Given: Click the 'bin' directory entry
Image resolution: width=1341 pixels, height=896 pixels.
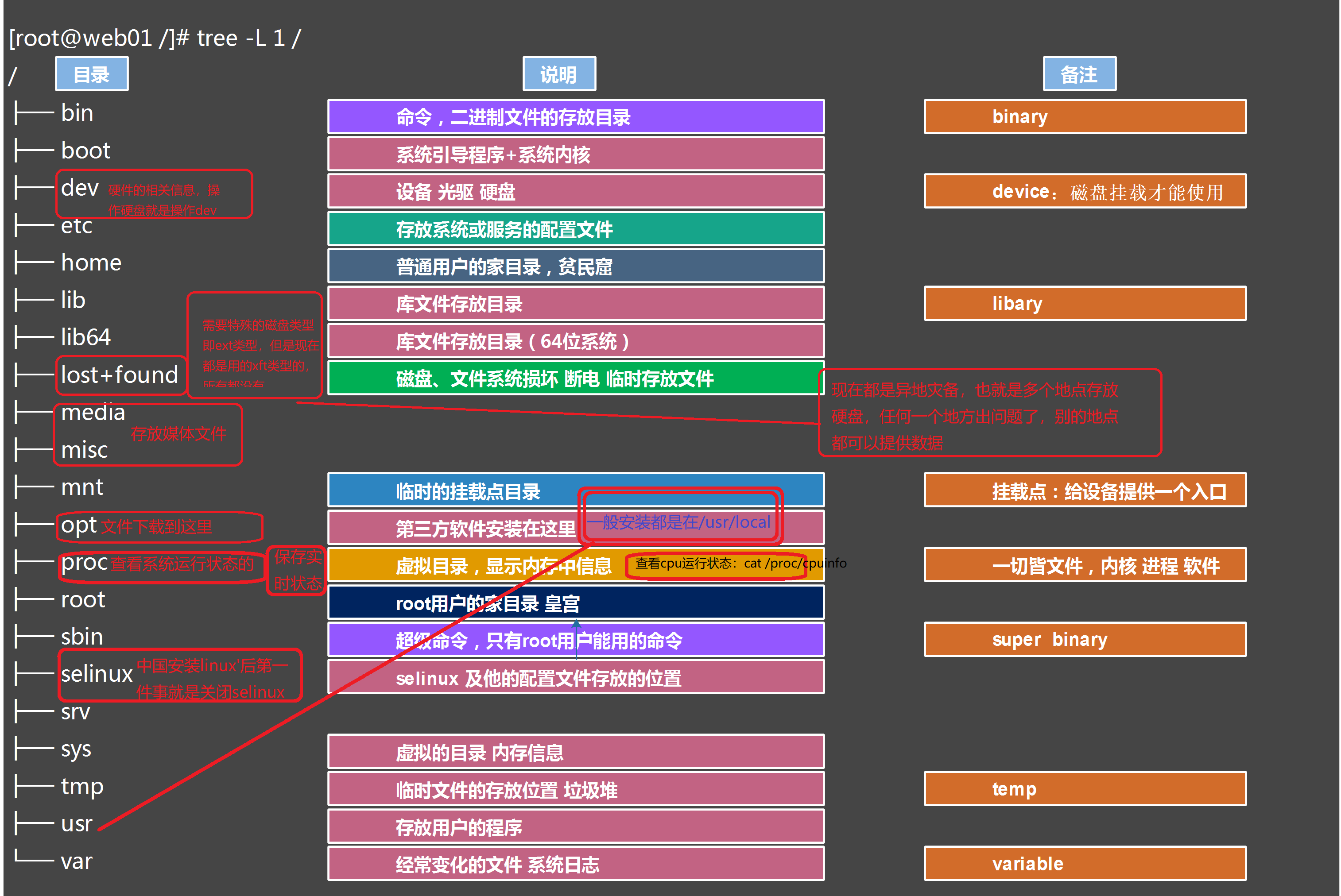Looking at the screenshot, I should point(77,113).
